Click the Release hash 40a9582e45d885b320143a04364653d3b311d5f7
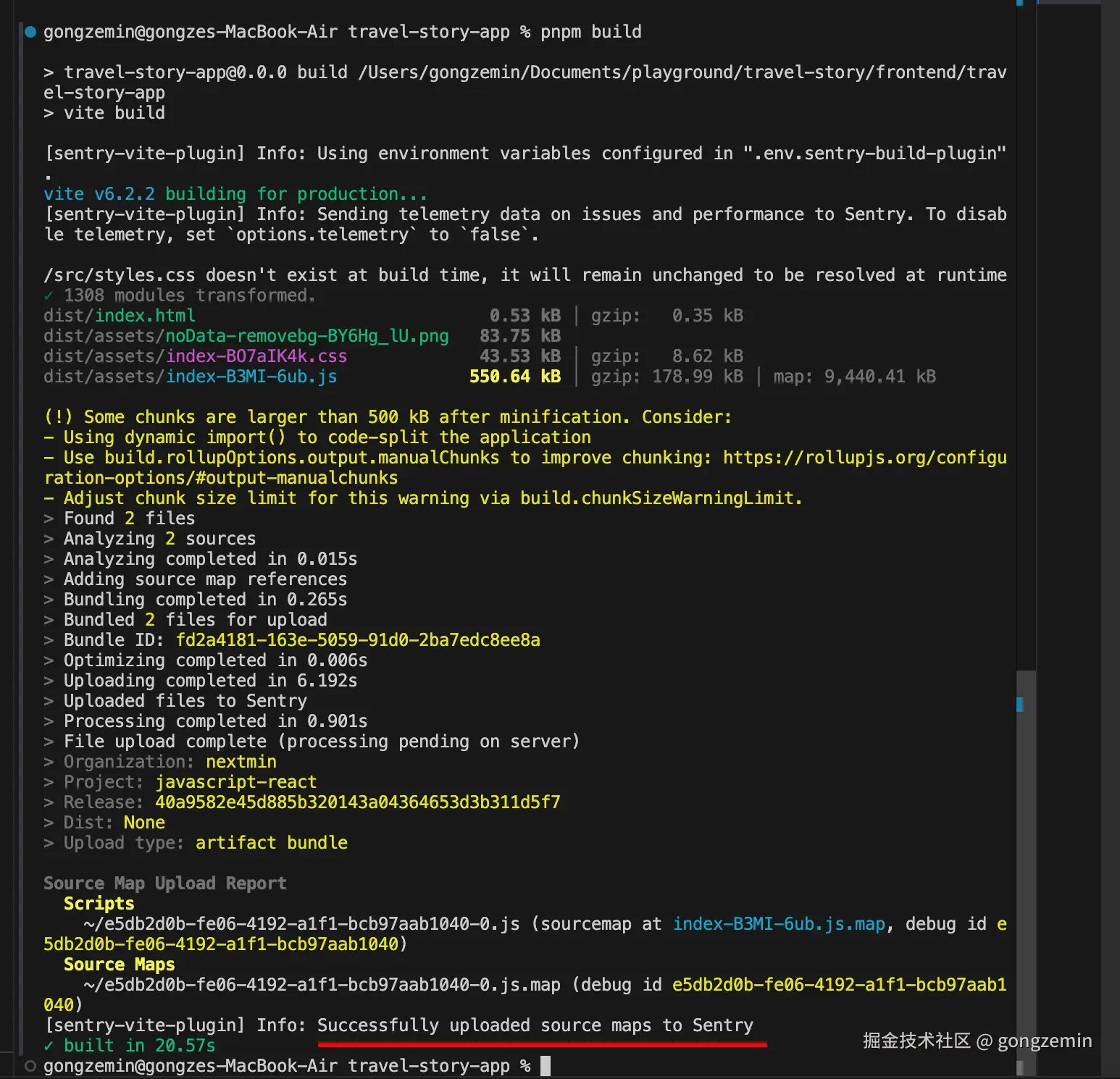Image resolution: width=1120 pixels, height=1079 pixels. pos(358,802)
